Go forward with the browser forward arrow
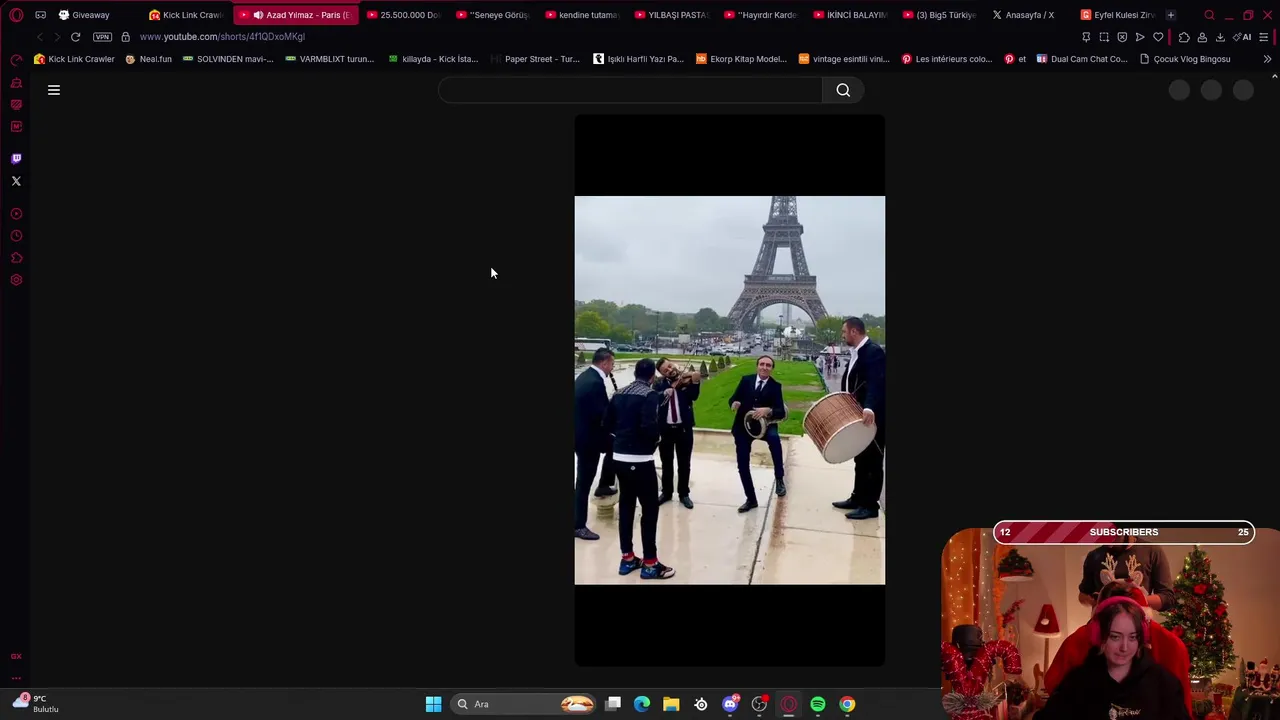Screen dimensions: 1280x720 pos(57,37)
